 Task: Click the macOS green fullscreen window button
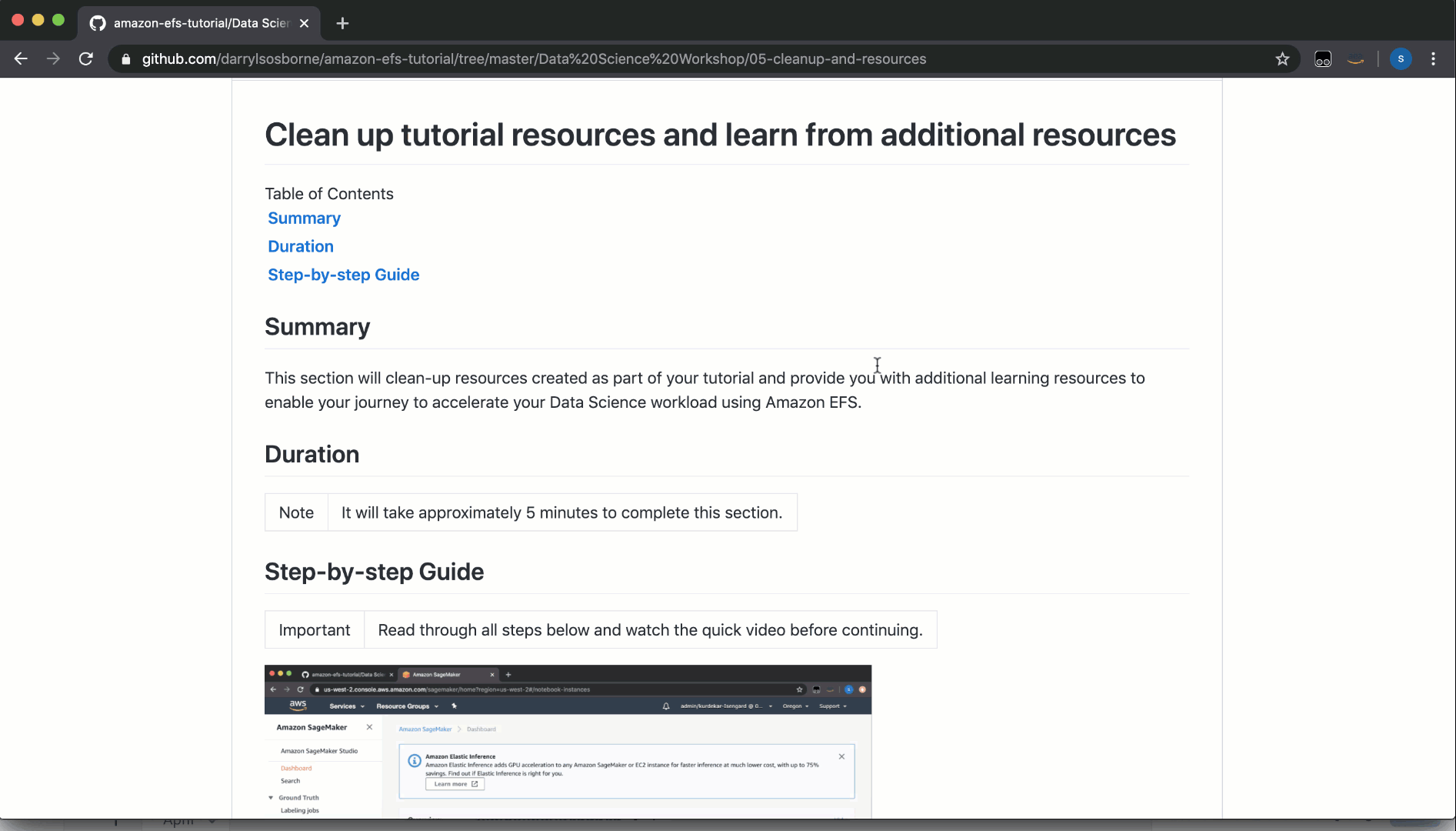58,20
